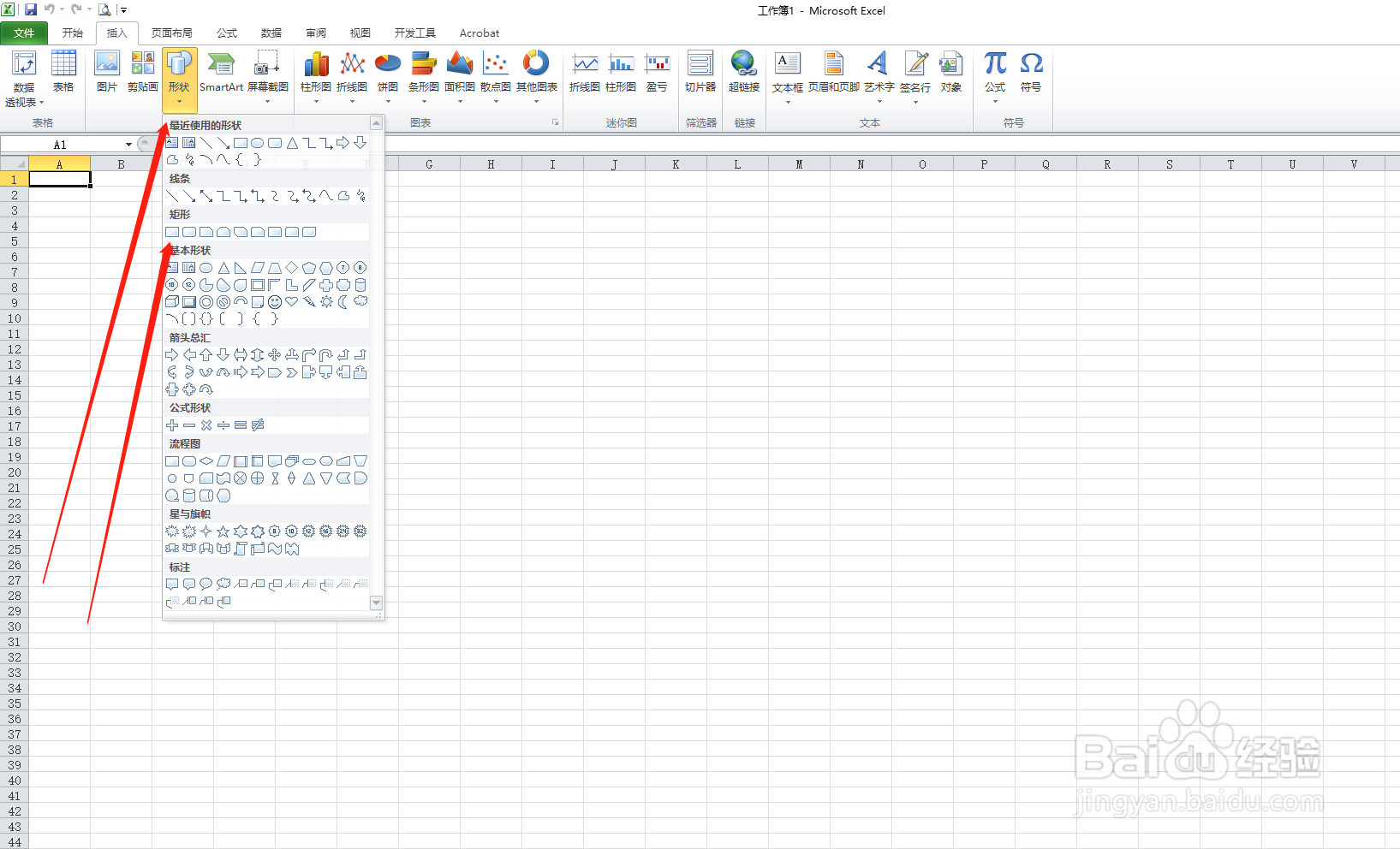Expand the 条形图 bar chart menu

click(423, 77)
